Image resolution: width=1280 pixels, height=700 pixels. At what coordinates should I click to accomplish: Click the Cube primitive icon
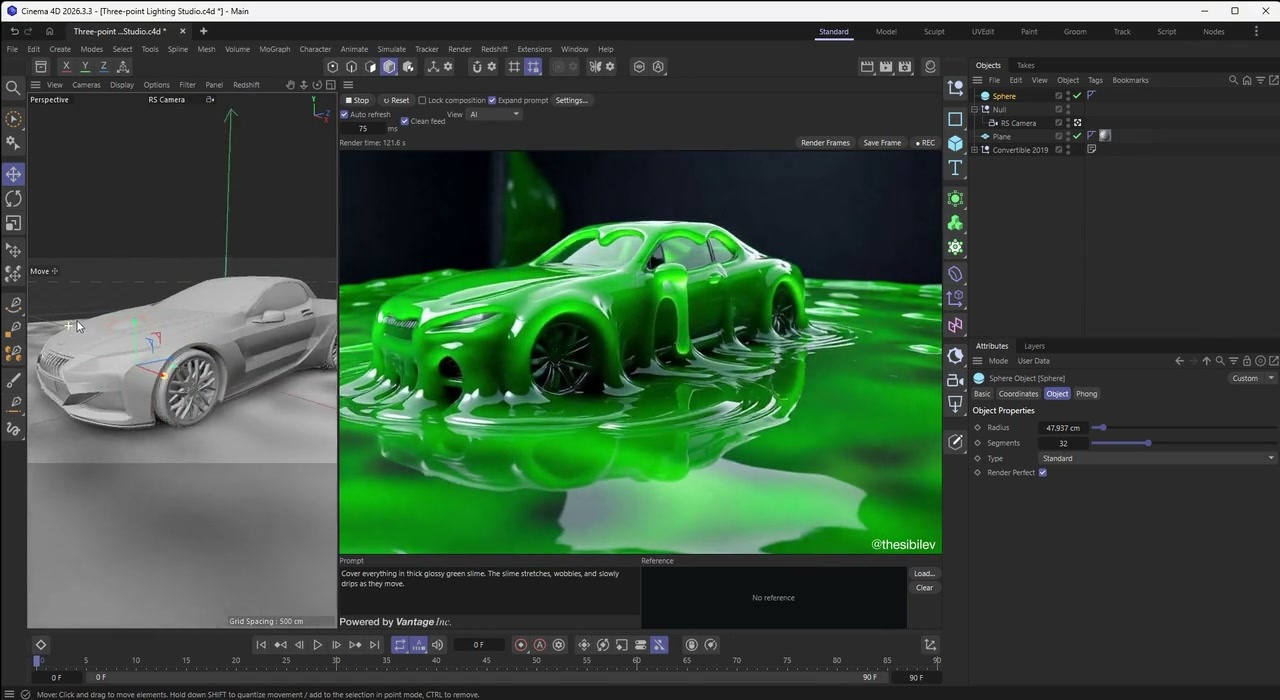955,143
